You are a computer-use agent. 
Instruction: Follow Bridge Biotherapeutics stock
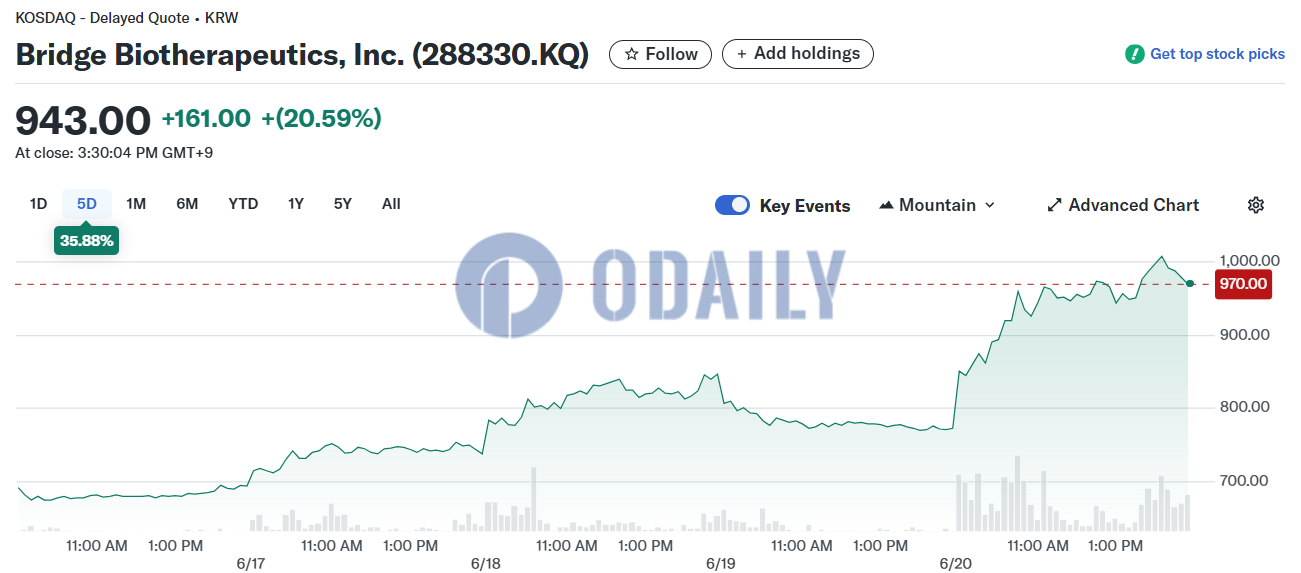(661, 54)
